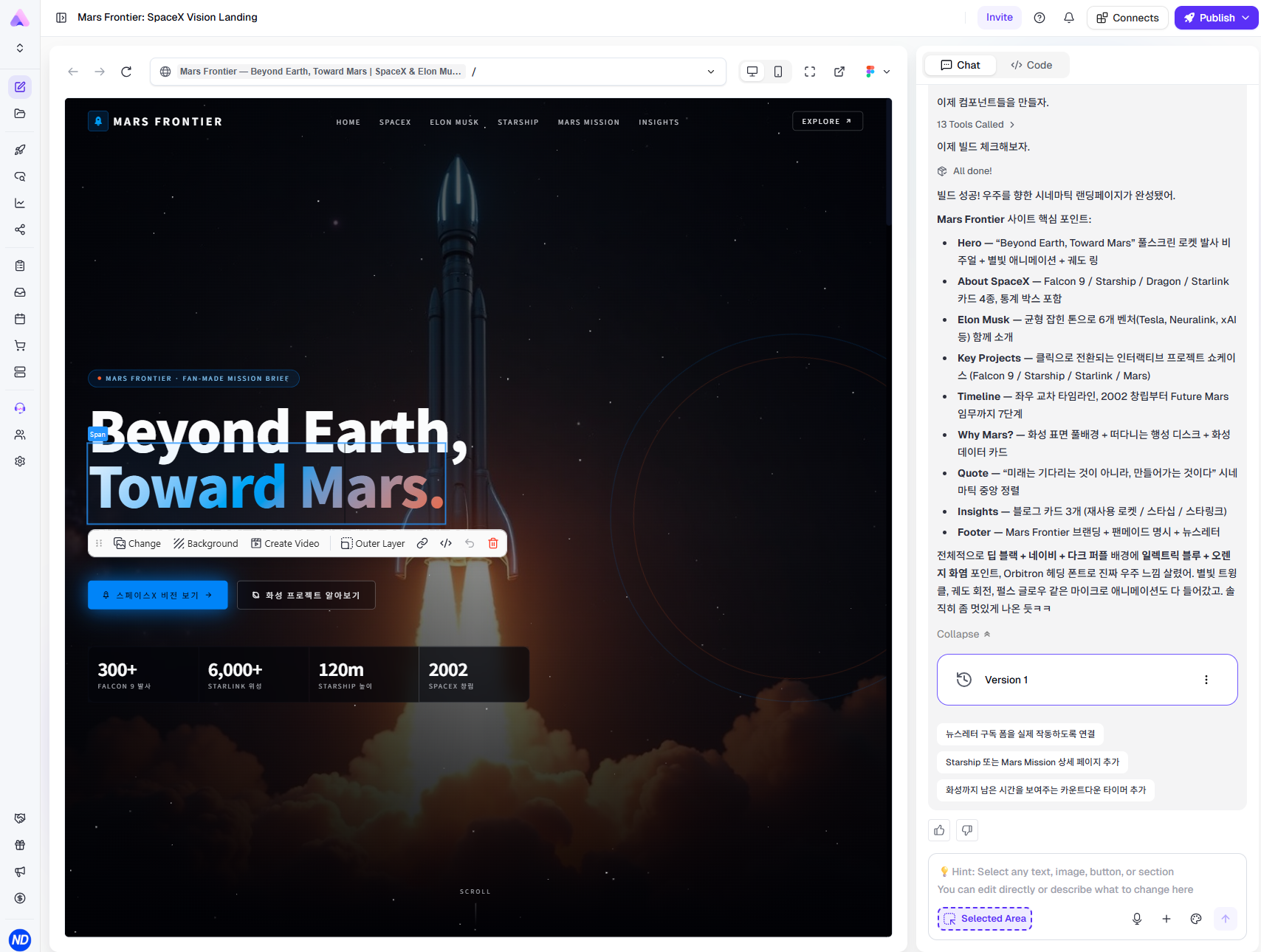The width and height of the screenshot is (1261, 952).
Task: Open the settings gear icon in sidebar
Action: (20, 461)
